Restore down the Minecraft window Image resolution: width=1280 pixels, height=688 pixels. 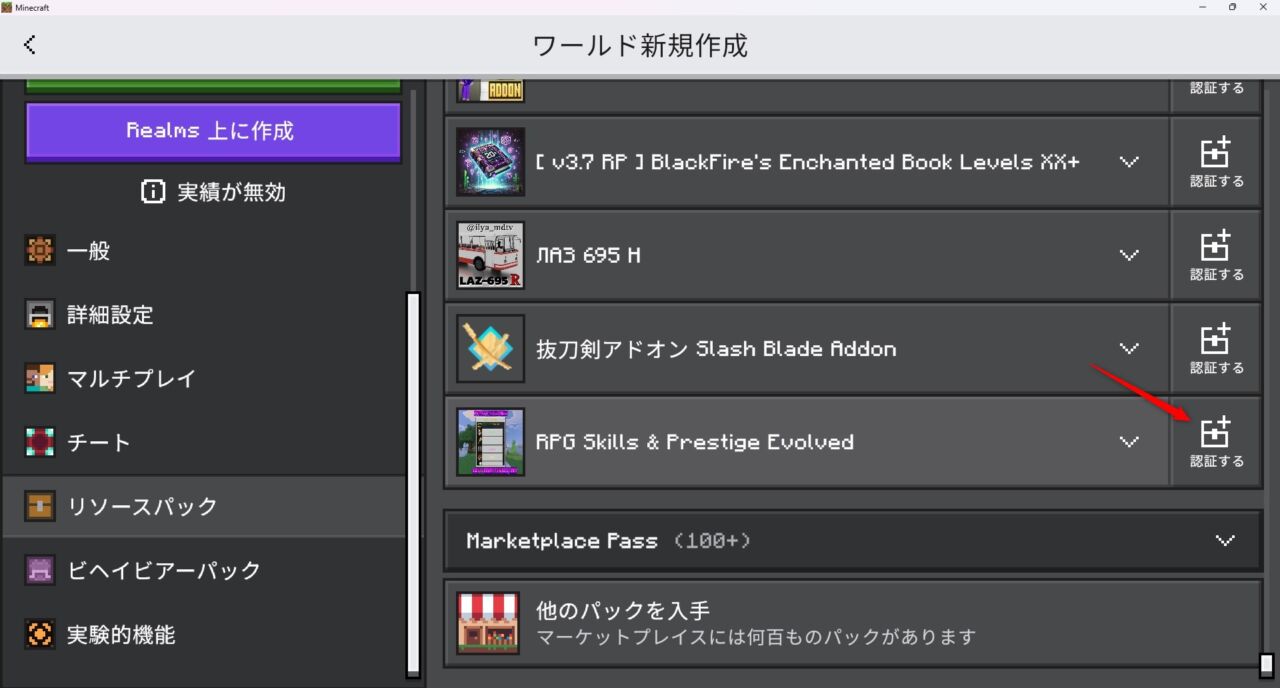point(1232,7)
